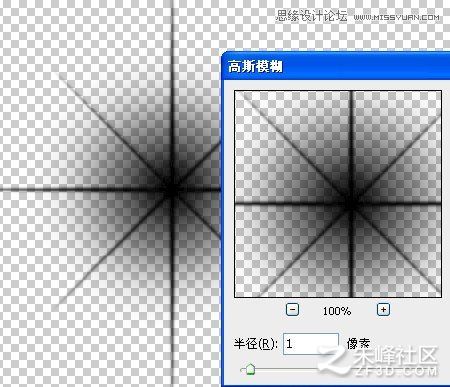Click the 100% preview zoom label
Screen dimensions: 450x387
click(x=337, y=311)
